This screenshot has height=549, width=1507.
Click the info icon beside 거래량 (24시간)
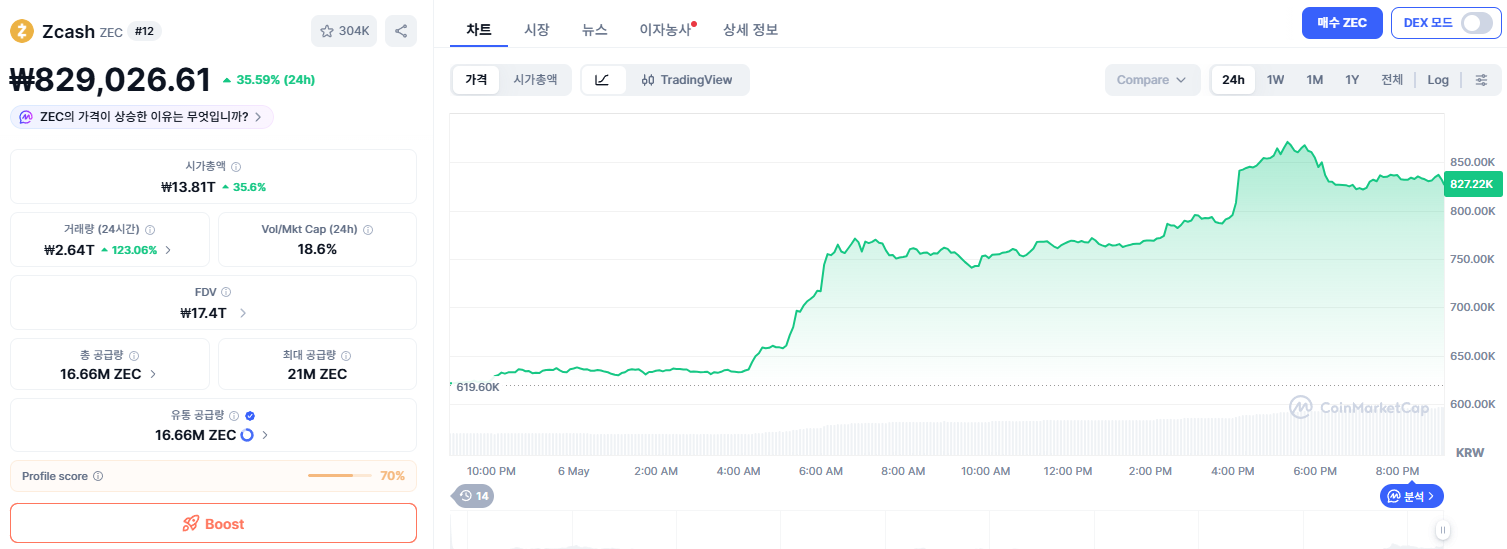(149, 230)
